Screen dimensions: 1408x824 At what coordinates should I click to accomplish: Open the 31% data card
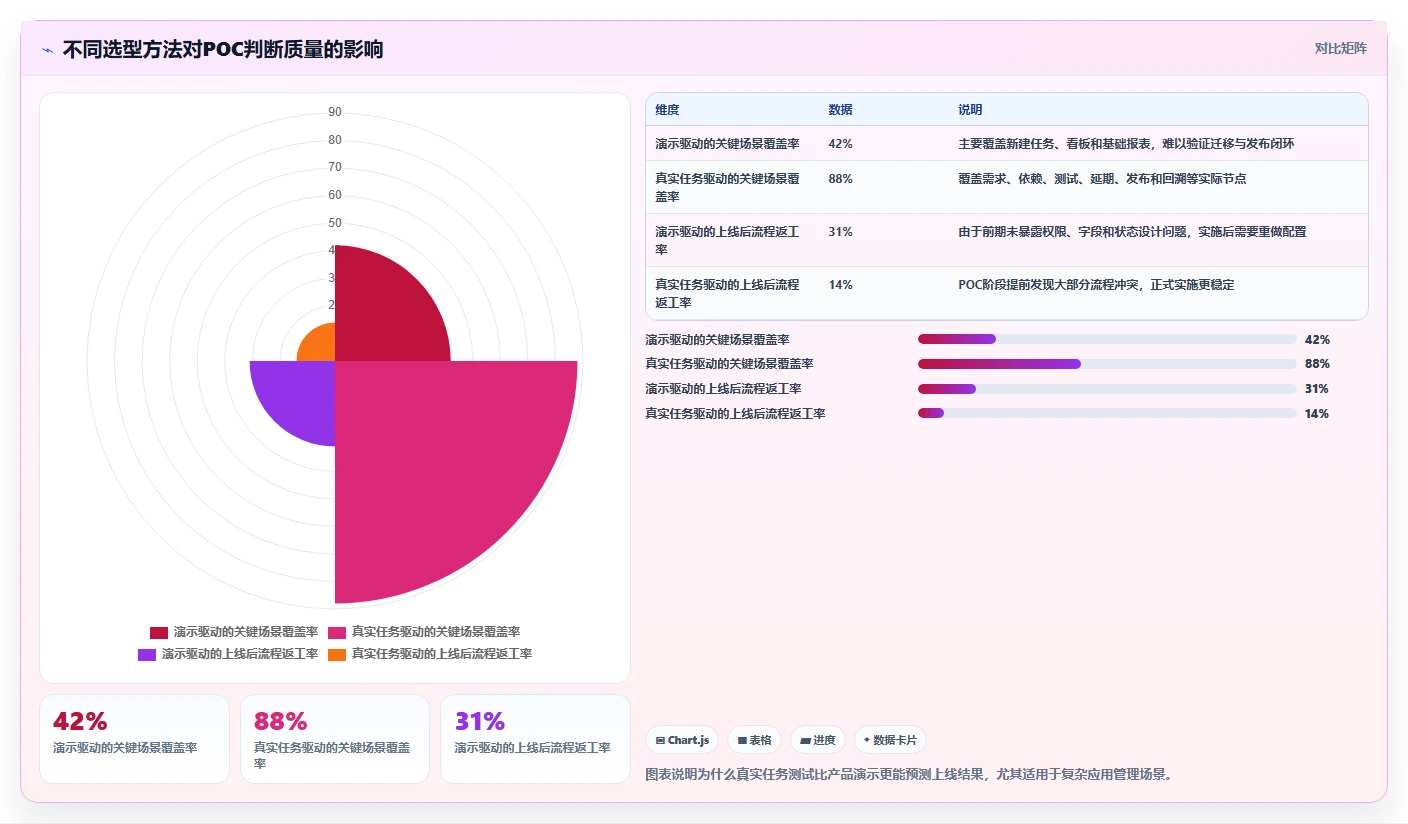pos(535,739)
